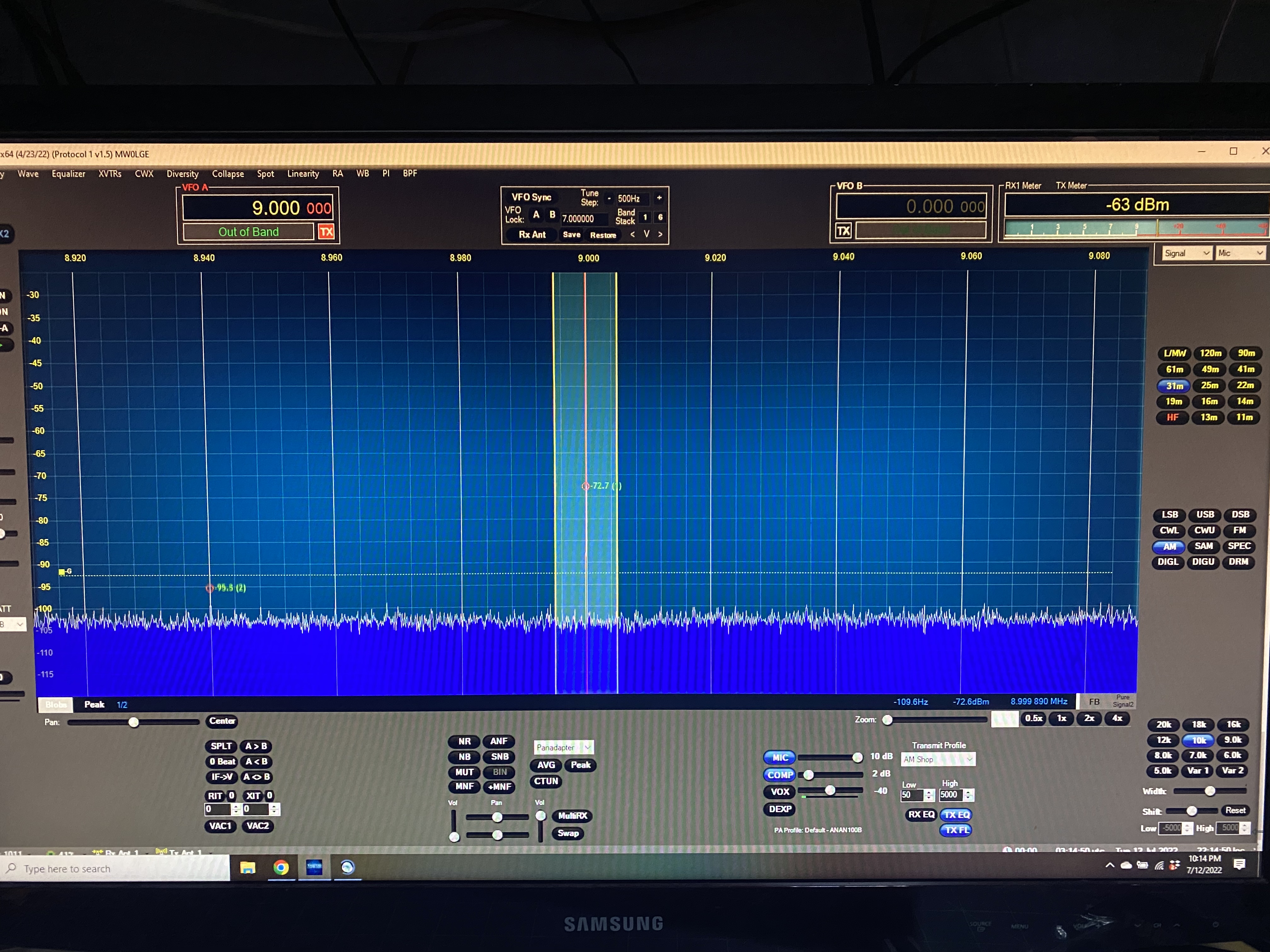Select the 6.0k filter width
Screen dimensions: 1270x952
[x=1233, y=755]
